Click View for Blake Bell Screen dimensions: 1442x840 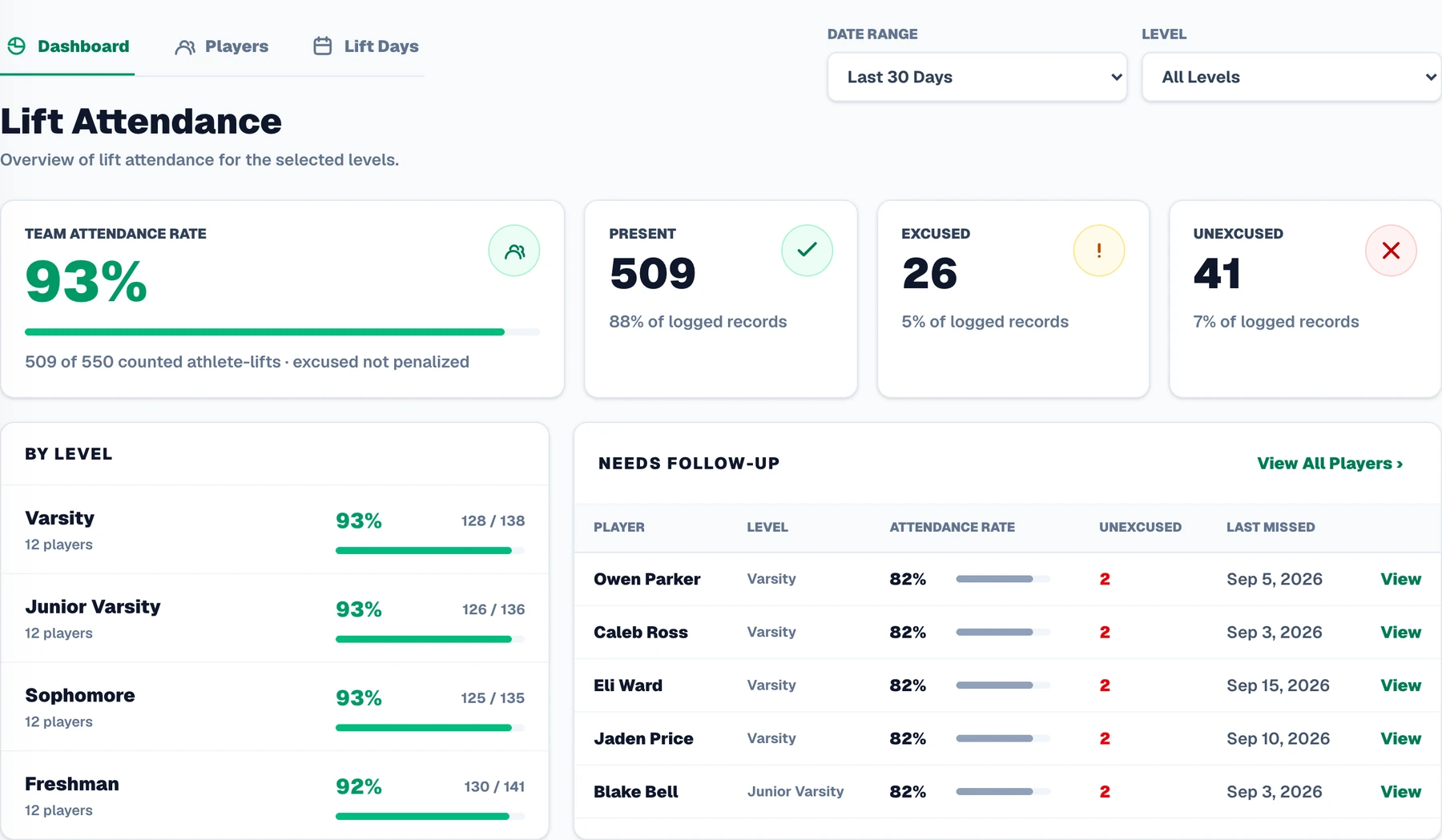coord(1400,791)
